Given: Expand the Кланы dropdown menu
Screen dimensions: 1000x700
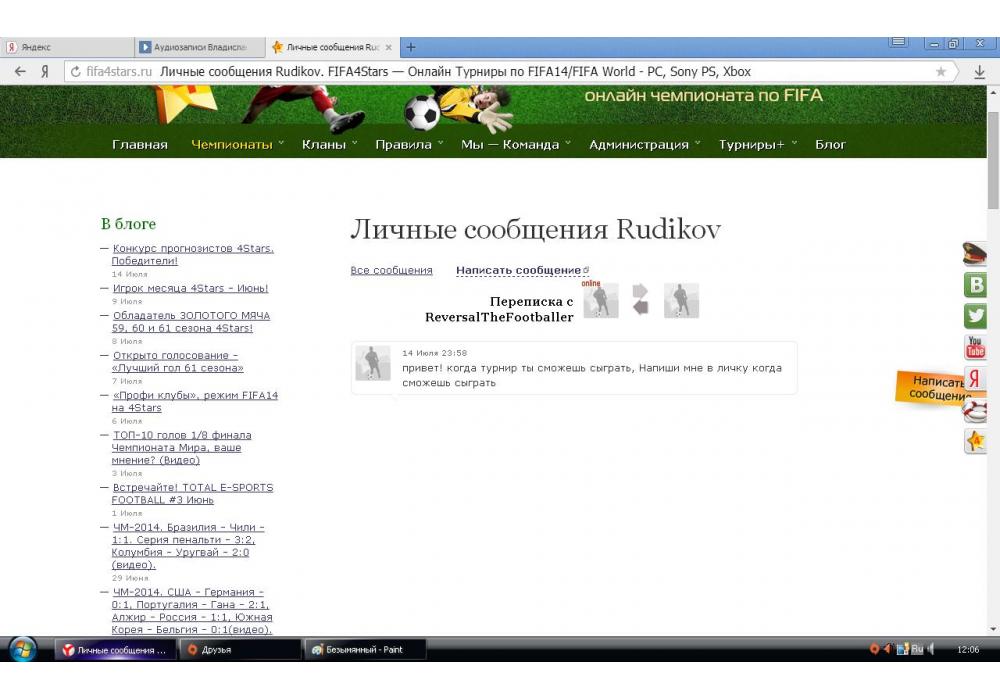Looking at the screenshot, I should (x=329, y=144).
